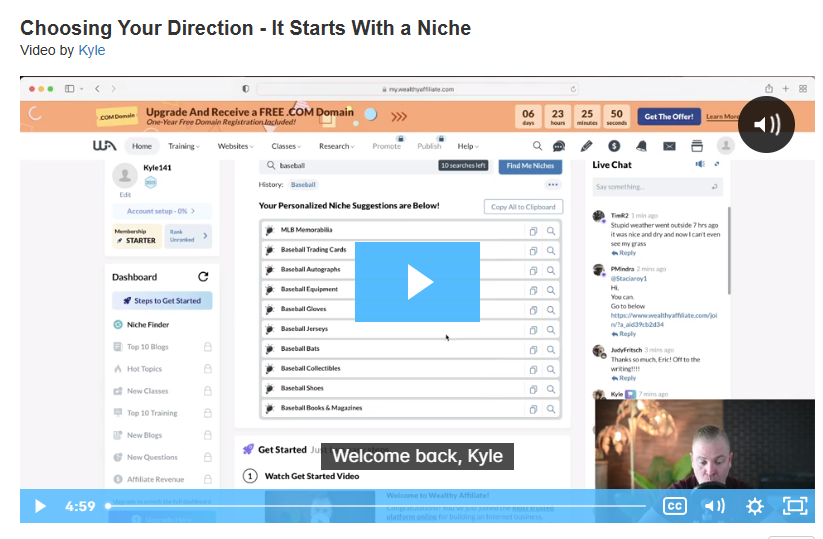Search the Baseball Jerseys niche

(x=551, y=330)
